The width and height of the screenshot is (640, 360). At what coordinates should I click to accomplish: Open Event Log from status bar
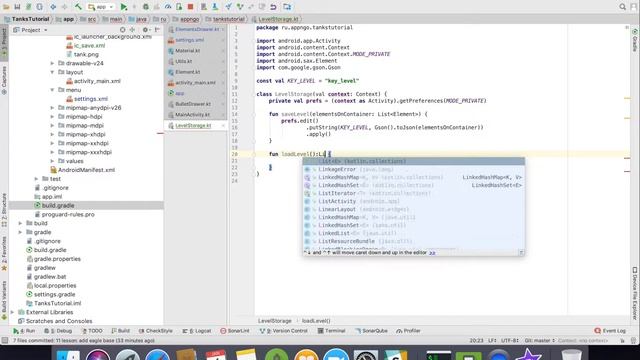pyautogui.click(x=610, y=331)
